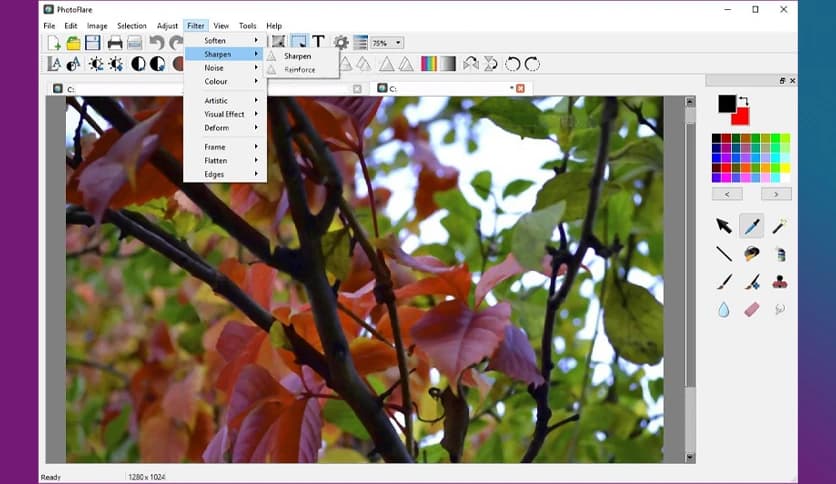Click the red background colour swatch

(741, 117)
